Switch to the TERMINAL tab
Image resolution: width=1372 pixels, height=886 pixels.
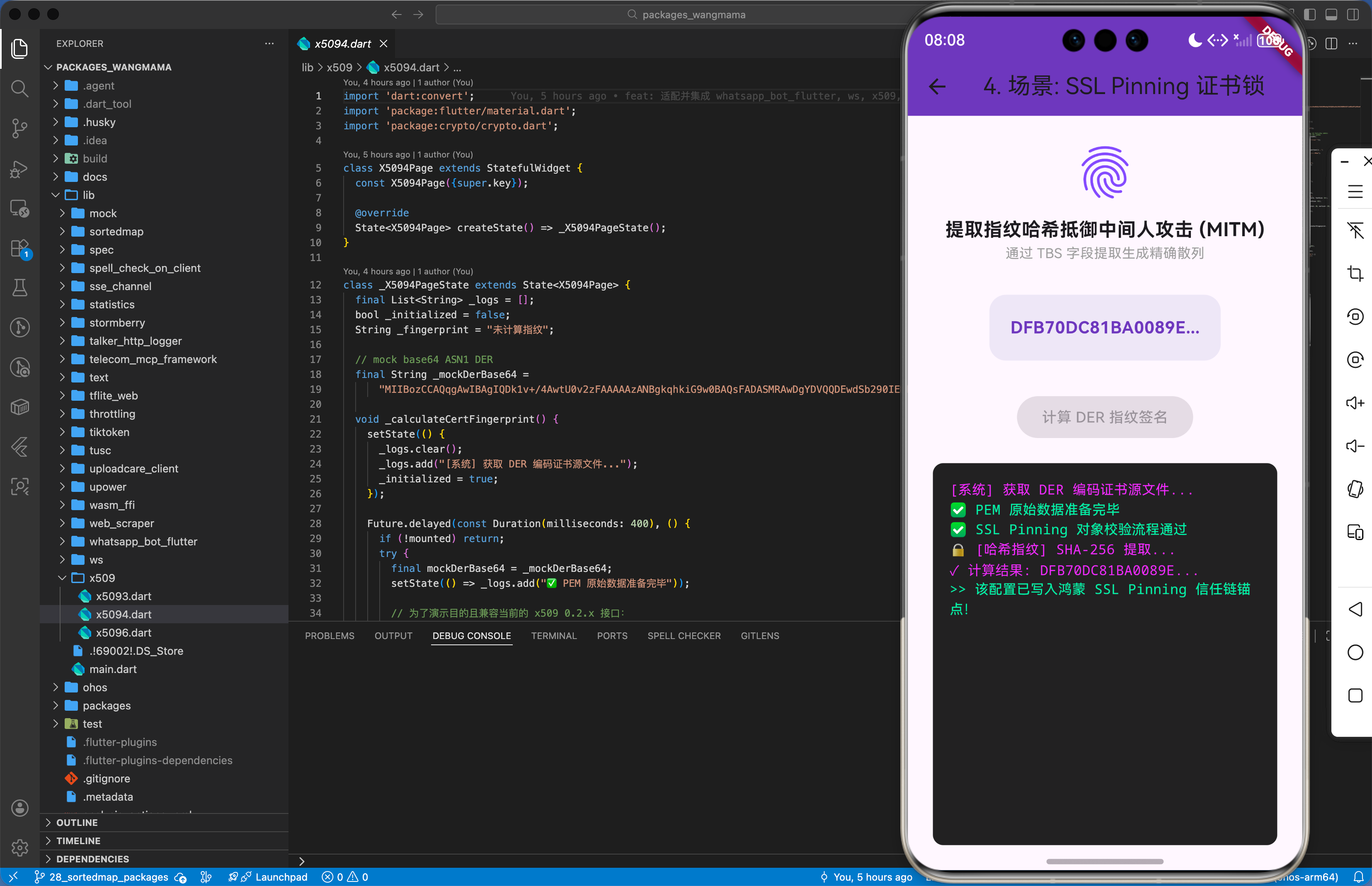pos(553,636)
